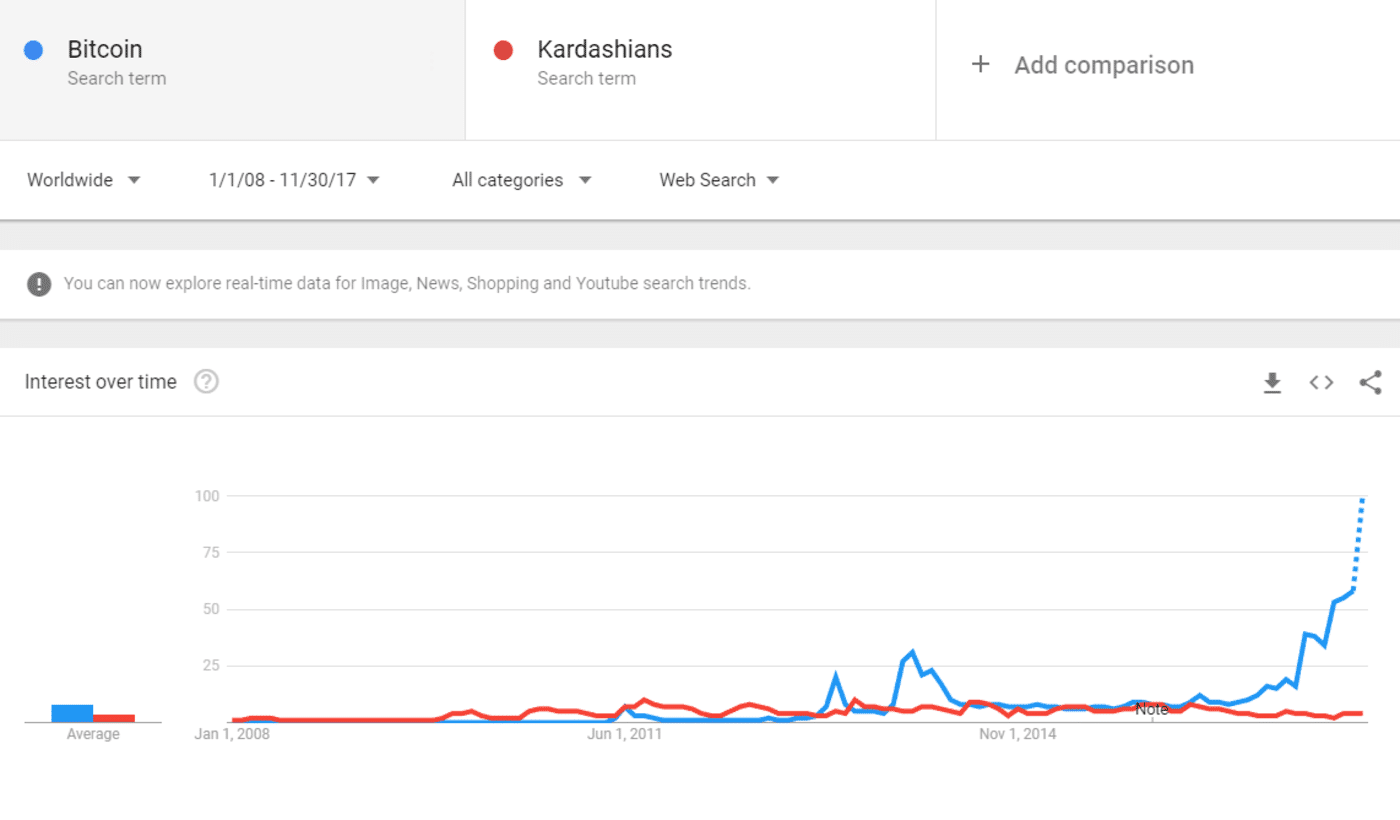This screenshot has width=1400, height=820.
Task: Share the Interest over time chart
Action: 1370,382
